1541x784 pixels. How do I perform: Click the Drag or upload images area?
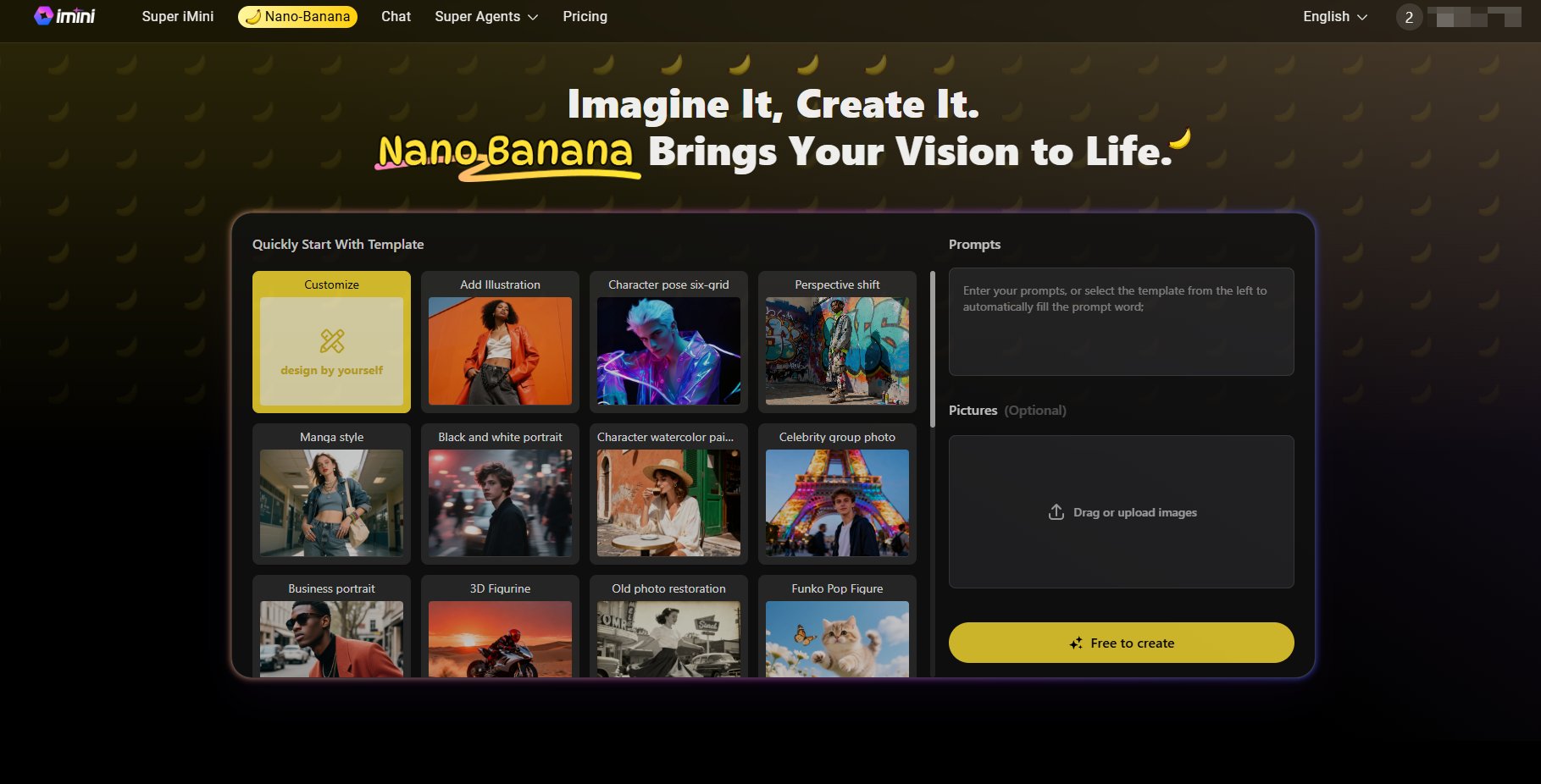1121,511
